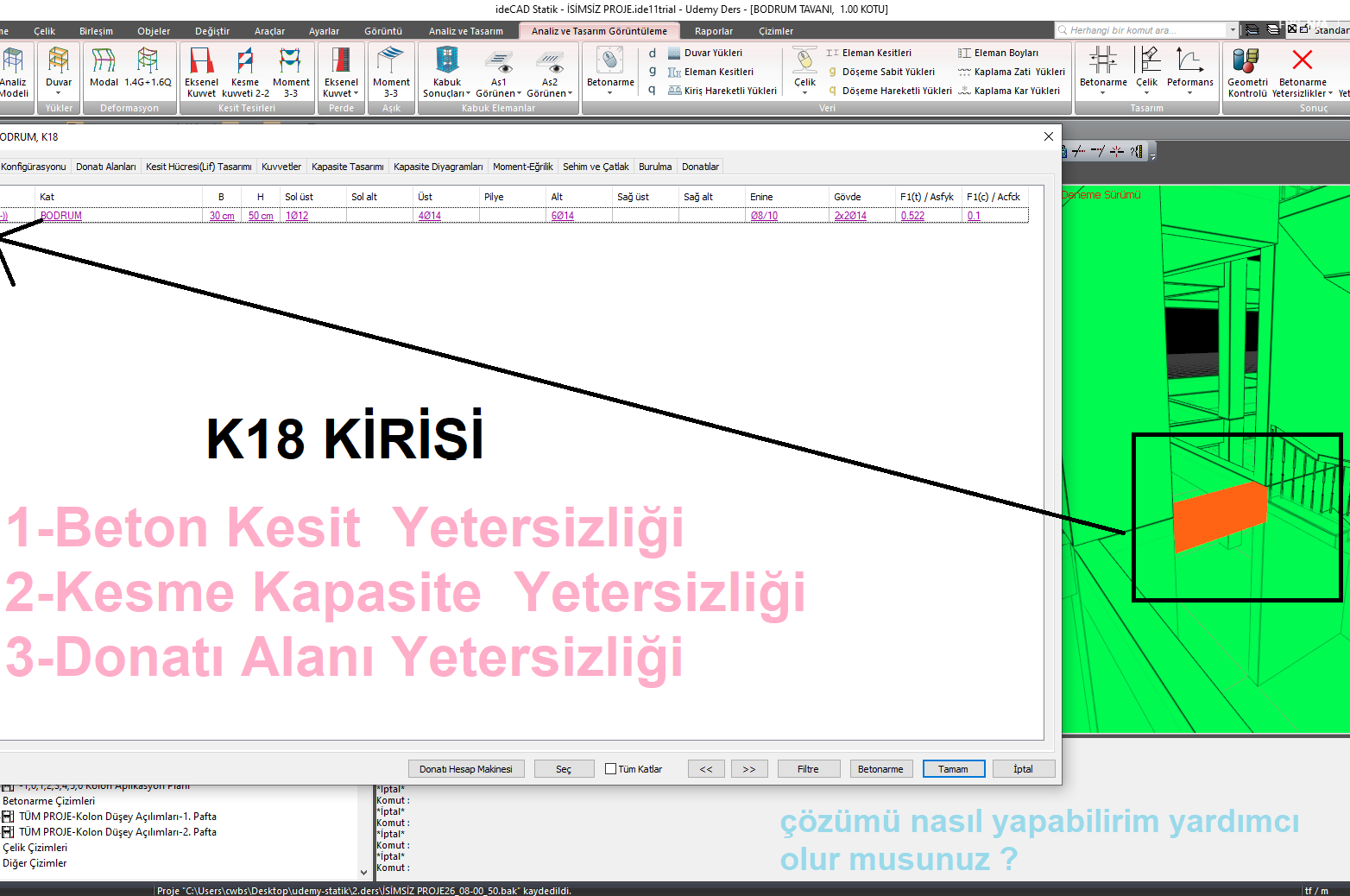Viewport: 1350px width, 896px height.
Task: Switch to Moment-Eğrilik tab
Action: click(x=523, y=167)
